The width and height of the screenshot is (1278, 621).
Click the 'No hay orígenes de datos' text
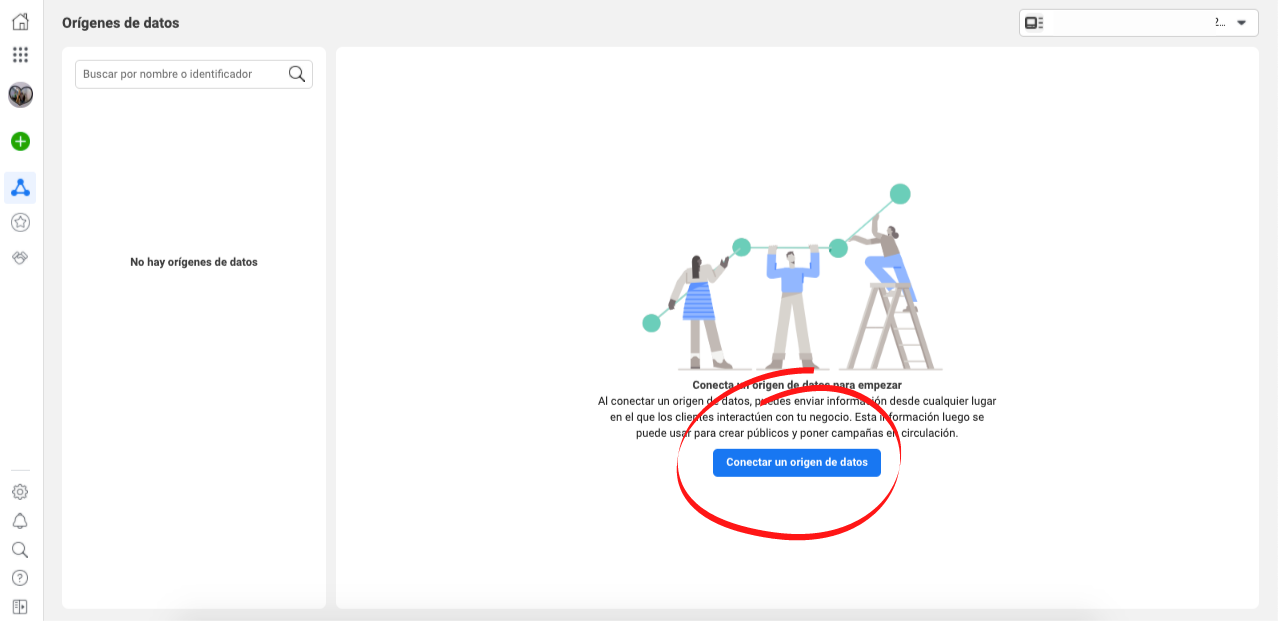point(193,261)
